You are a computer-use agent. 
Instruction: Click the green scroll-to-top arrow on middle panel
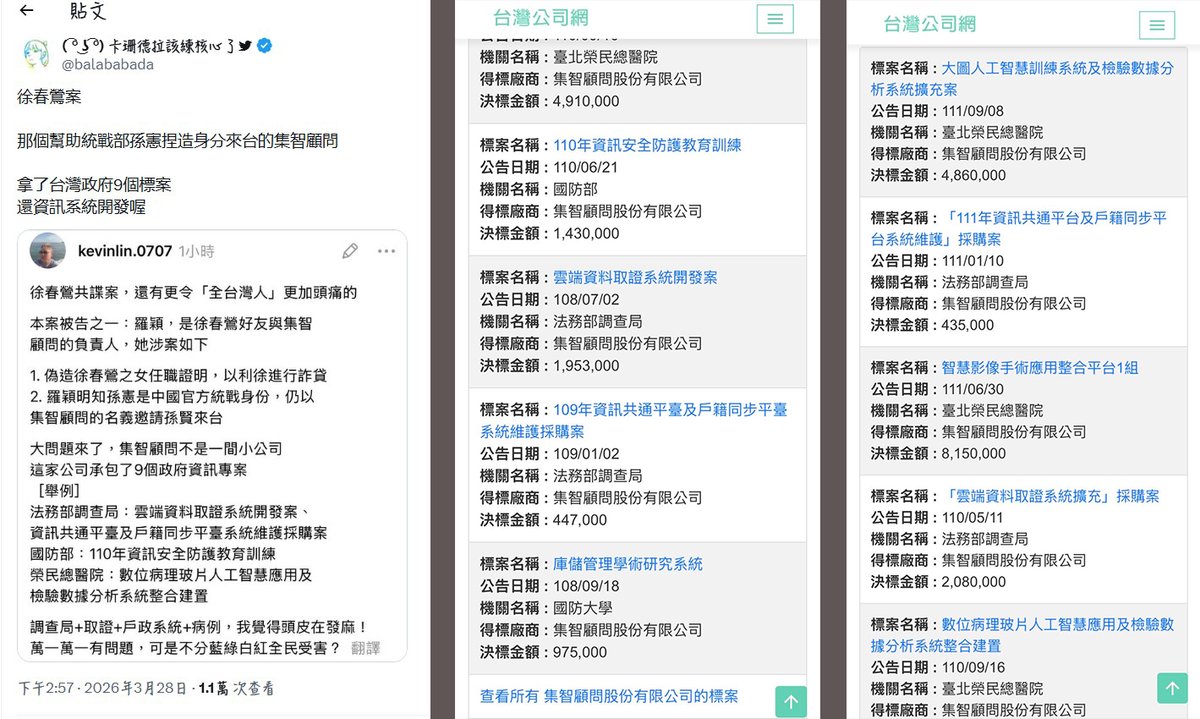point(789,701)
